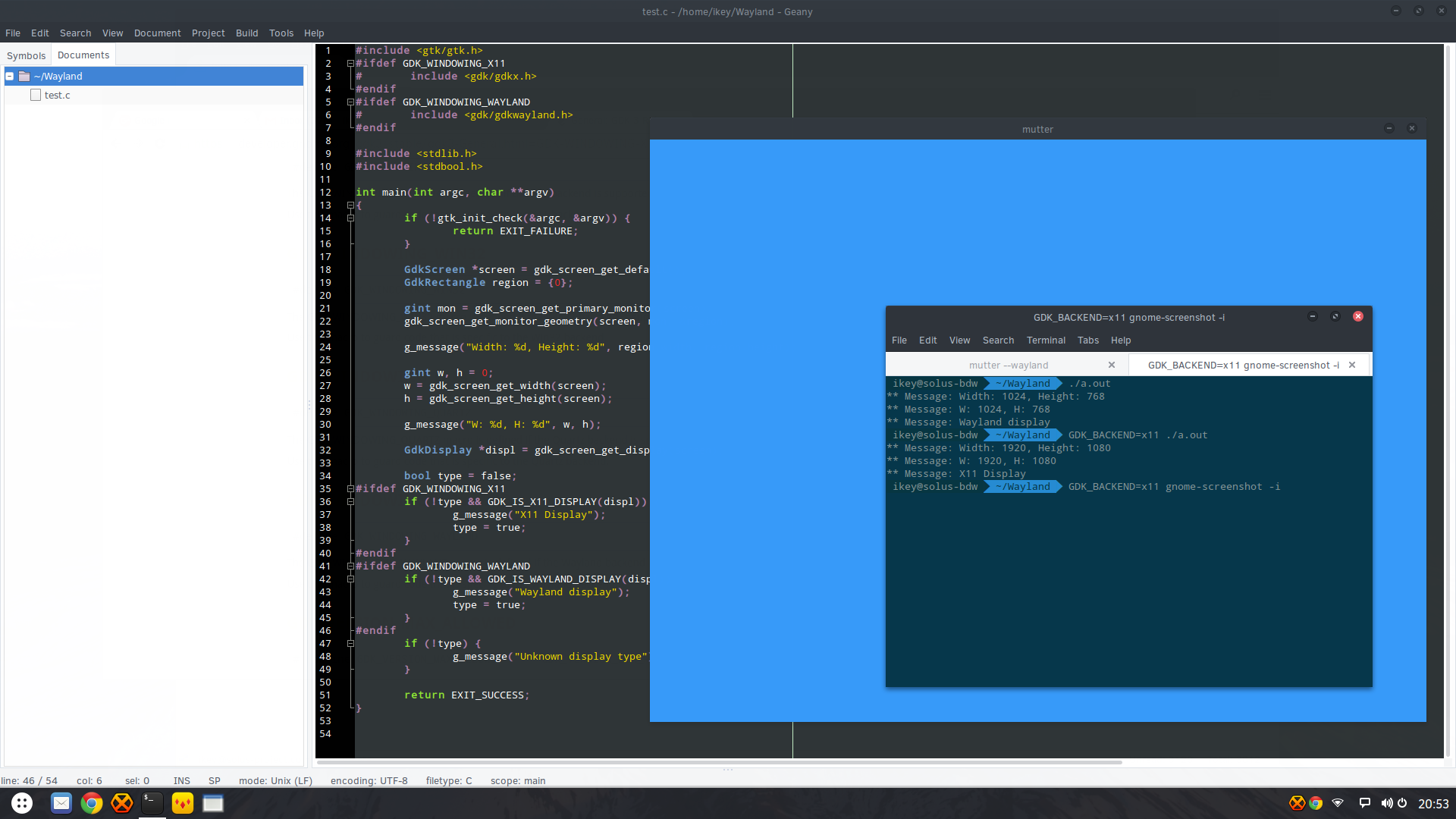
Task: Open Geany's Help menu
Action: click(314, 33)
